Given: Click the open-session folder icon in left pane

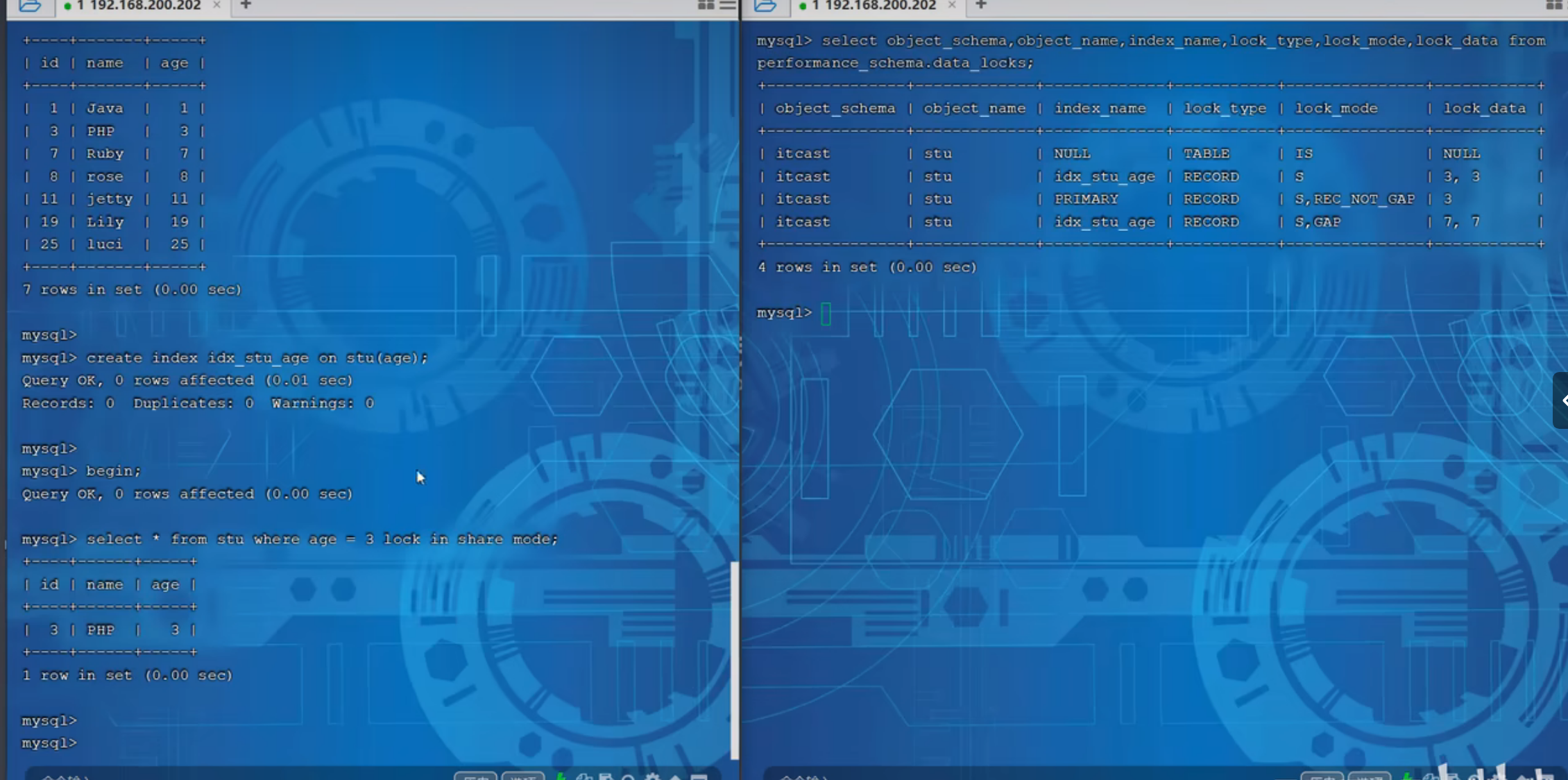Looking at the screenshot, I should [30, 6].
